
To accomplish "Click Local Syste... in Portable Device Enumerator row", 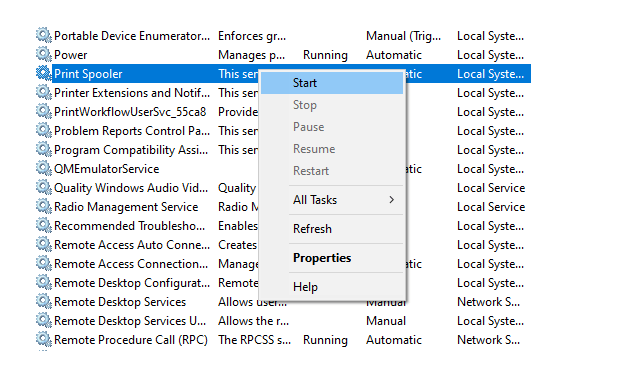I will 490,36.
